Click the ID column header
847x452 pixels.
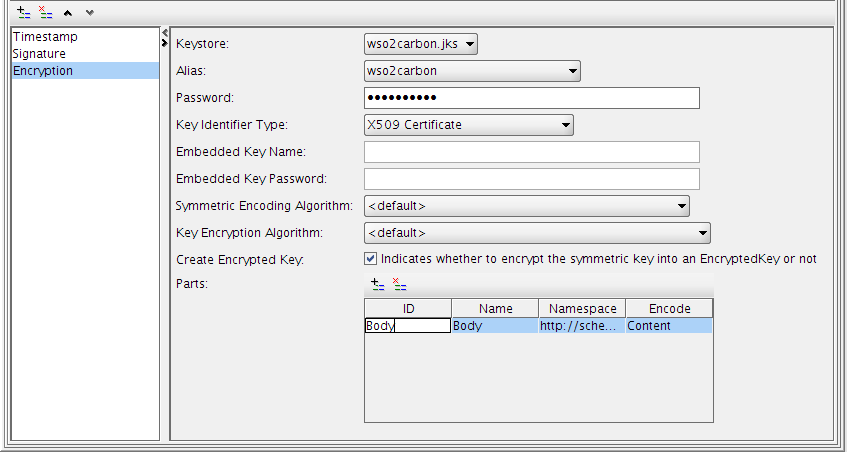[408, 308]
